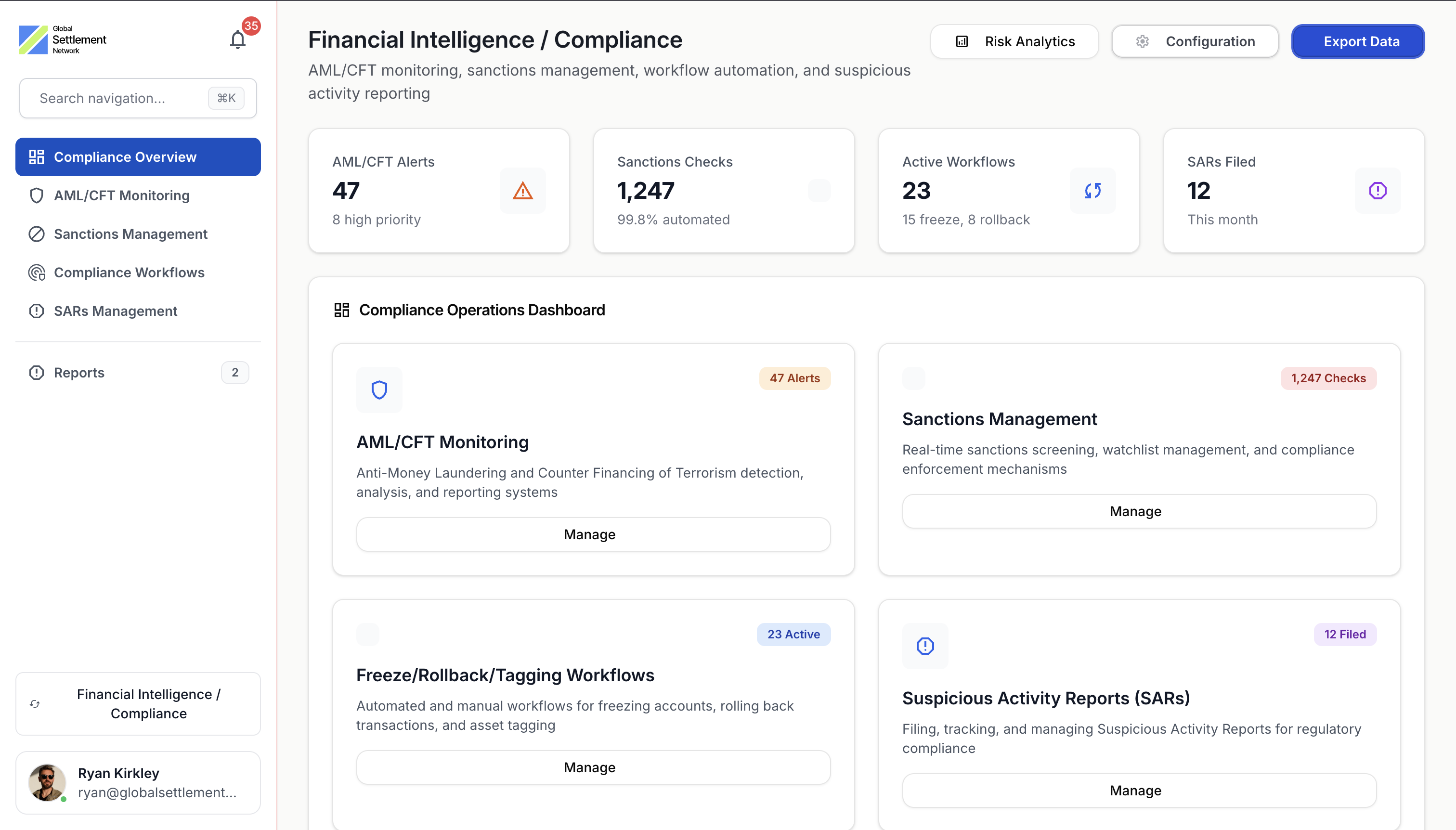Click the notification bell showing 35 alerts
This screenshot has width=1456, height=830.
pyautogui.click(x=238, y=39)
